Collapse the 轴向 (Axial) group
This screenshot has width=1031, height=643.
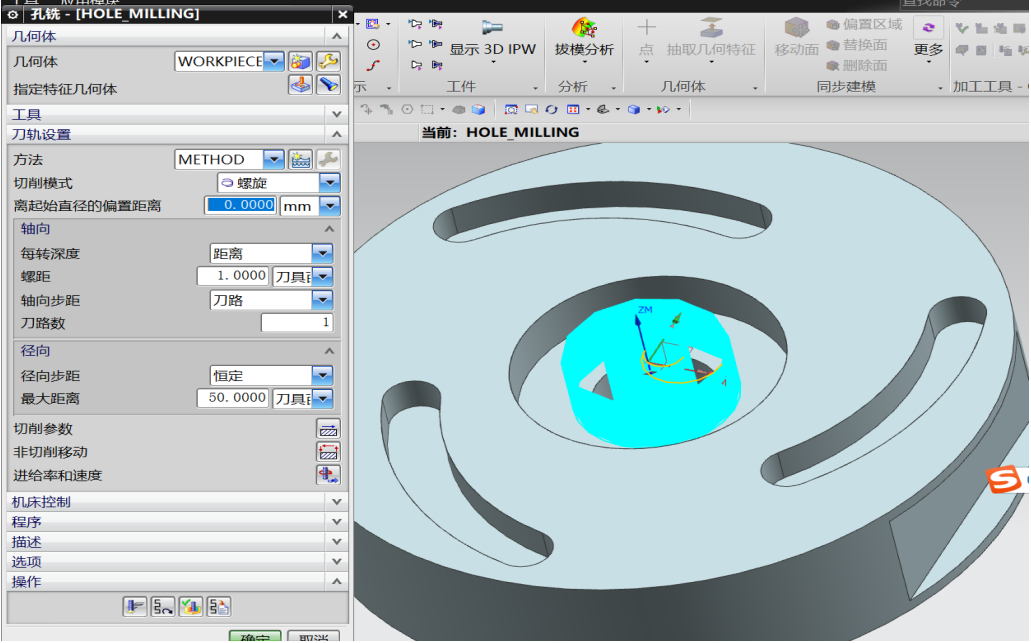click(x=329, y=229)
